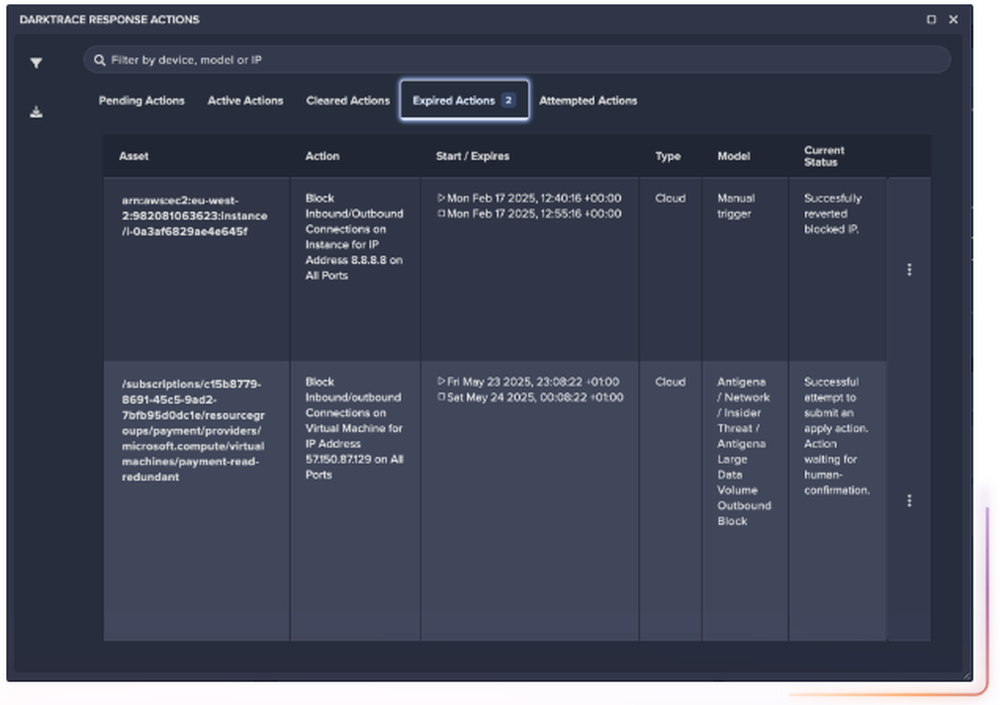Open three-dot menu for payment-read-redundant row

pyautogui.click(x=909, y=501)
